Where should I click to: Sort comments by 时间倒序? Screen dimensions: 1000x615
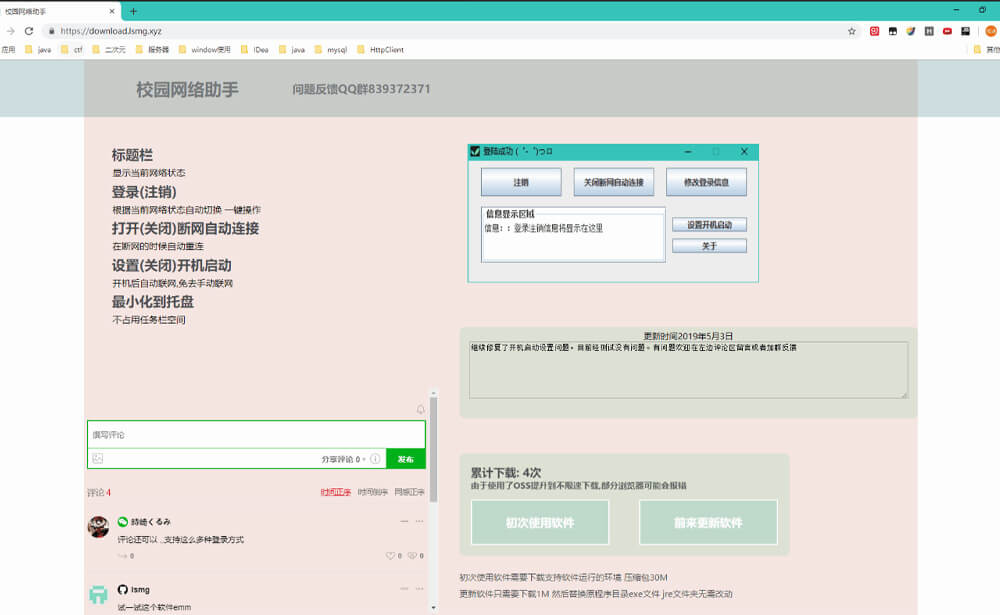click(373, 492)
